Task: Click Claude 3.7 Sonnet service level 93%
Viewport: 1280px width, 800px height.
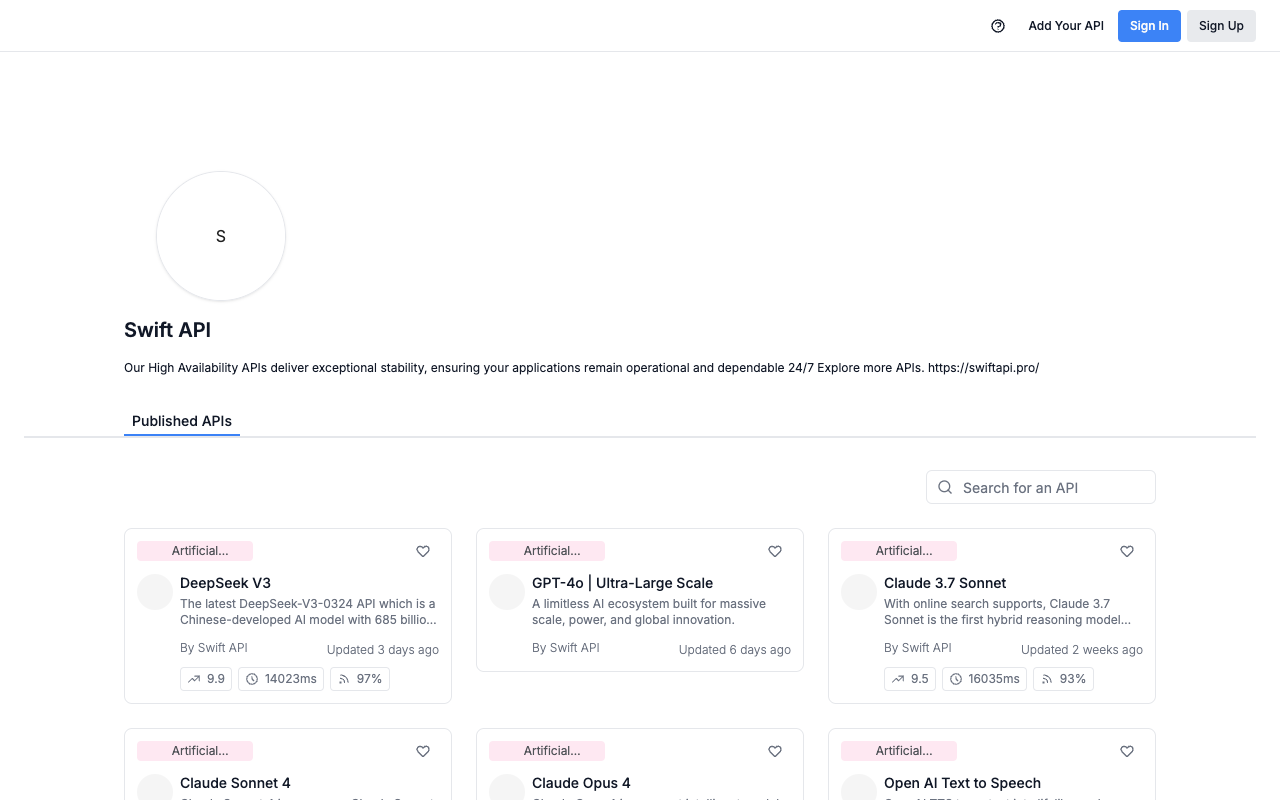Action: tap(1063, 679)
